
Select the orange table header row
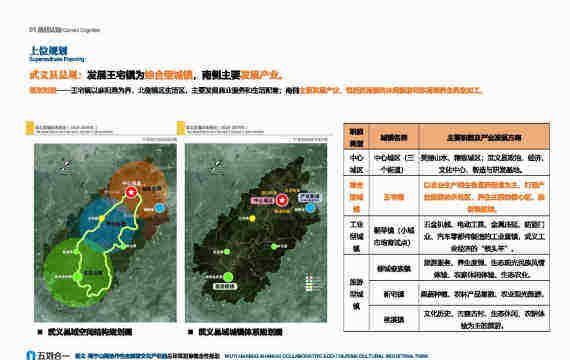point(447,137)
